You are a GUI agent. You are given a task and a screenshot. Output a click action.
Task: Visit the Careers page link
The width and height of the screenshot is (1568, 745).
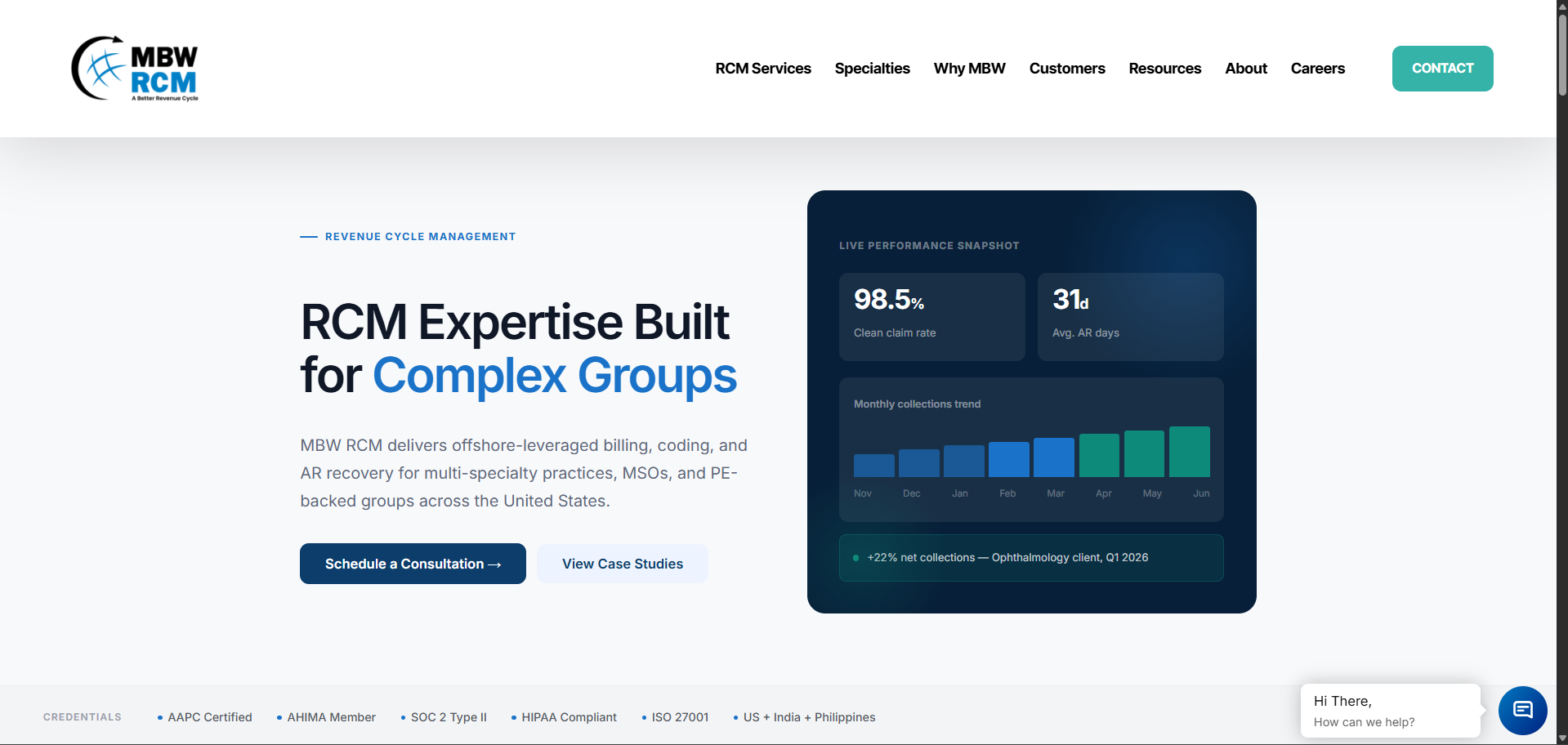(x=1317, y=69)
